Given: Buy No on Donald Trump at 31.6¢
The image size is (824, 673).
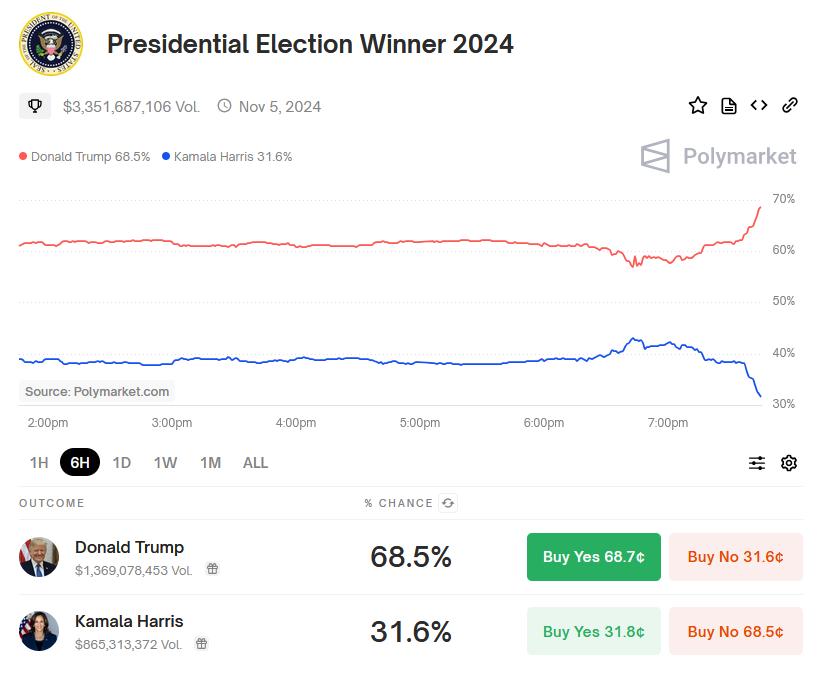Looking at the screenshot, I should point(735,557).
